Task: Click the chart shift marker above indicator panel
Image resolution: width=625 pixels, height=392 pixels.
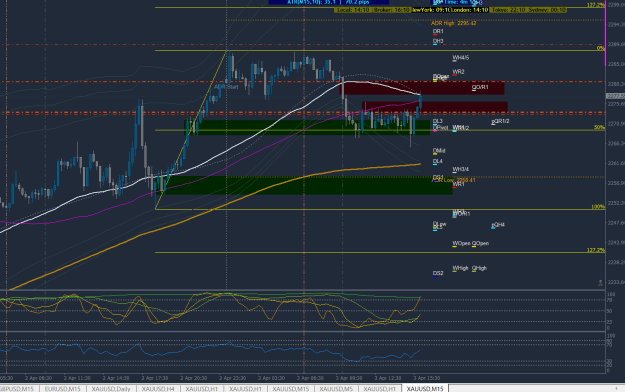Action: tap(600, 283)
